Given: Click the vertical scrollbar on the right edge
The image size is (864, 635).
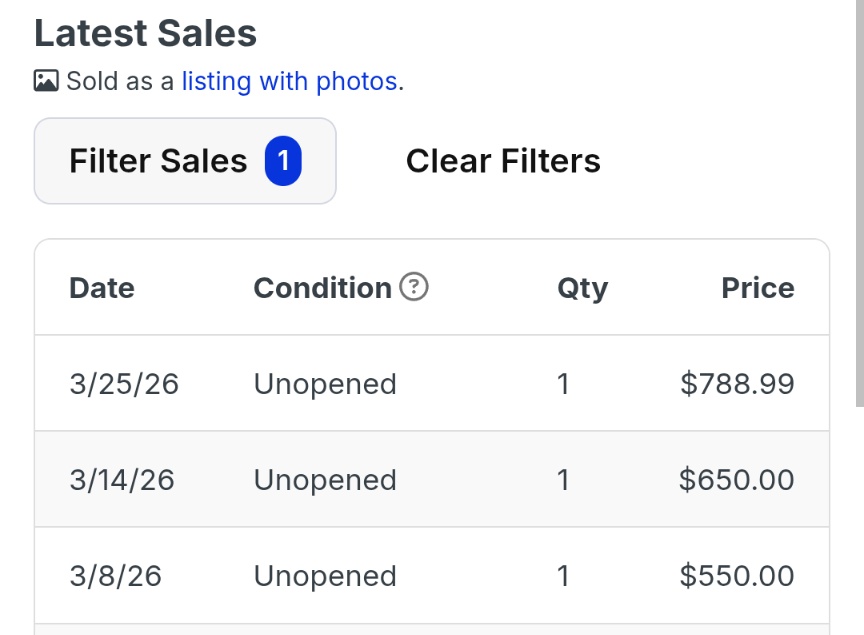Looking at the screenshot, I should (859, 200).
